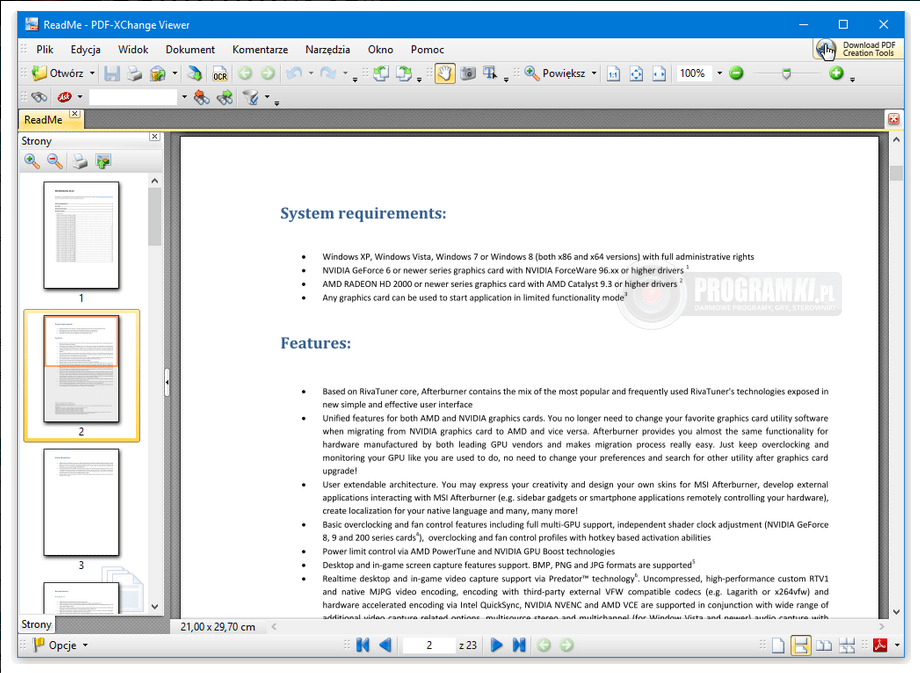Click the Print icon in main toolbar
Screen dimensions: 920x673
coord(134,73)
